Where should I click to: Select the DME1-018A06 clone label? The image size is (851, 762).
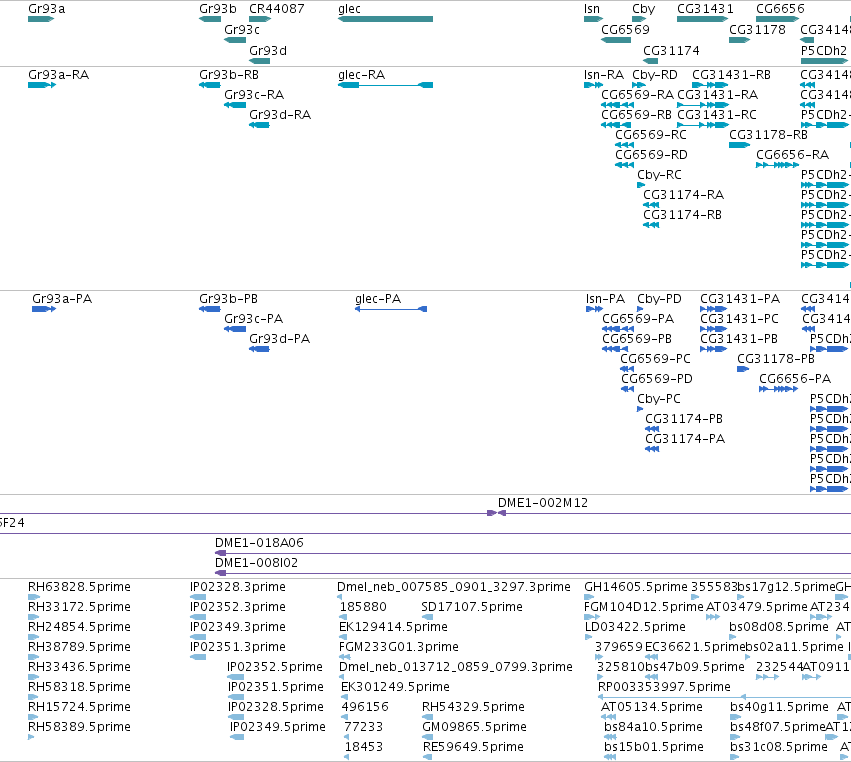point(259,543)
